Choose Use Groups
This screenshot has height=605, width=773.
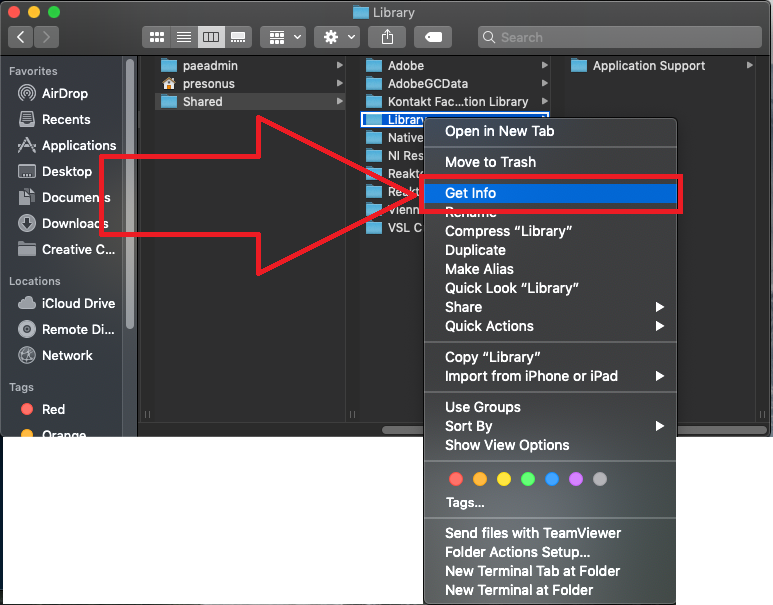click(550, 407)
